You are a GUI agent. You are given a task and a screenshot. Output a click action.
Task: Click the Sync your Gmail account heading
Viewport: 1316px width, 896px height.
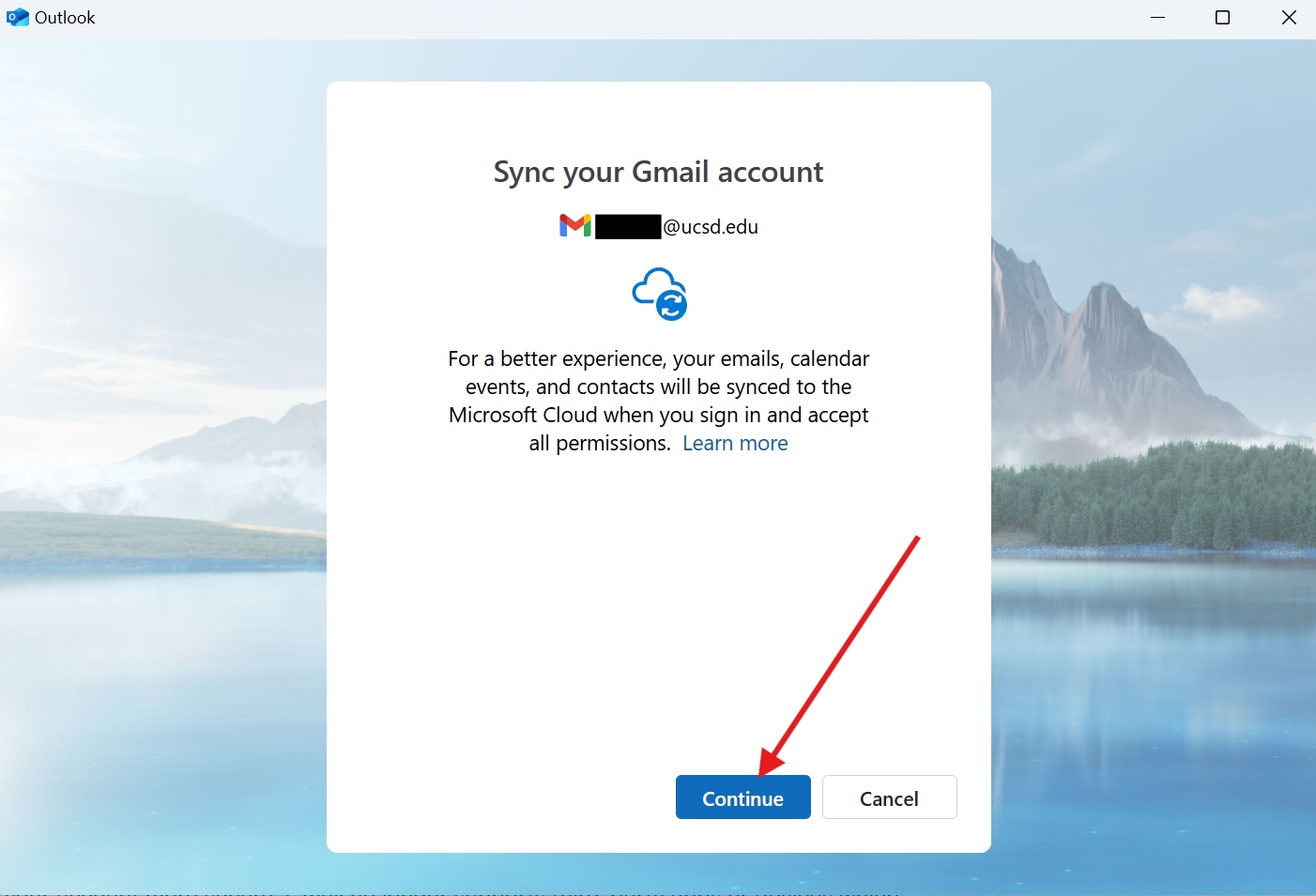click(658, 173)
